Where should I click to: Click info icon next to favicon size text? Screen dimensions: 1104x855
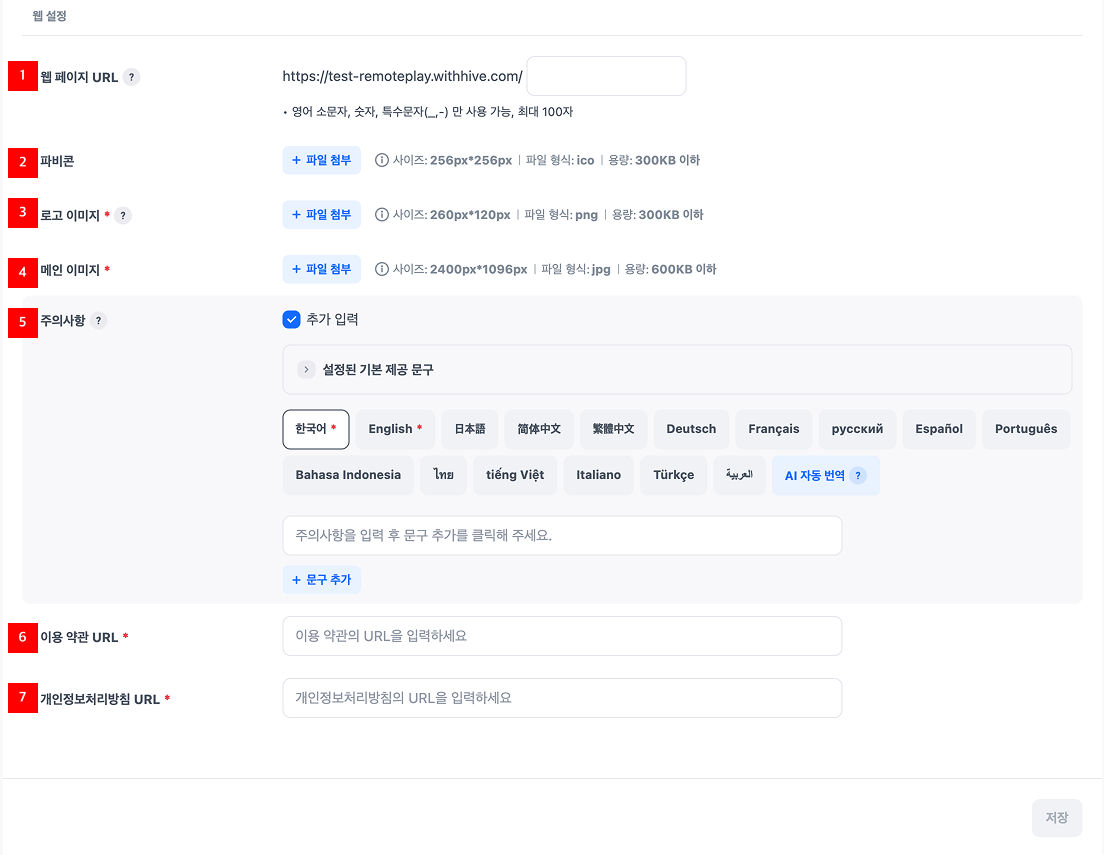click(381, 160)
